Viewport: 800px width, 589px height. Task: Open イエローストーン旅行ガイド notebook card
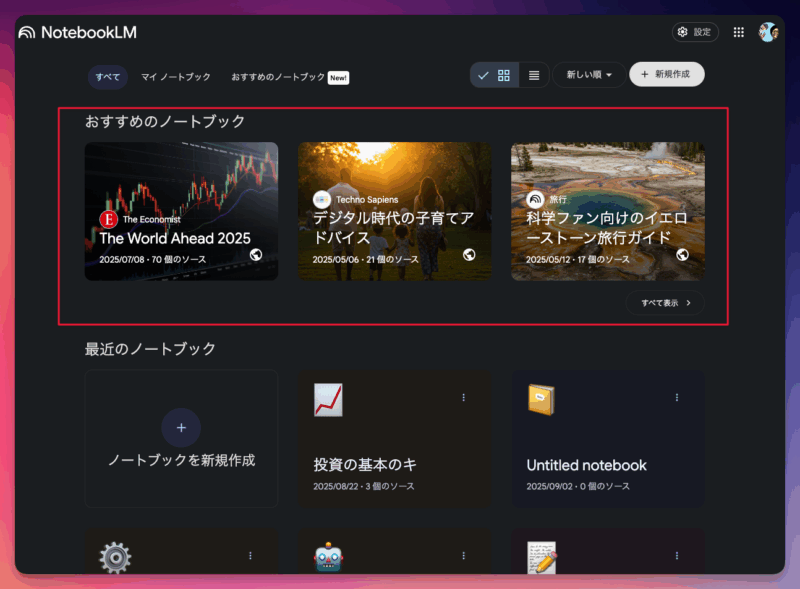point(608,211)
